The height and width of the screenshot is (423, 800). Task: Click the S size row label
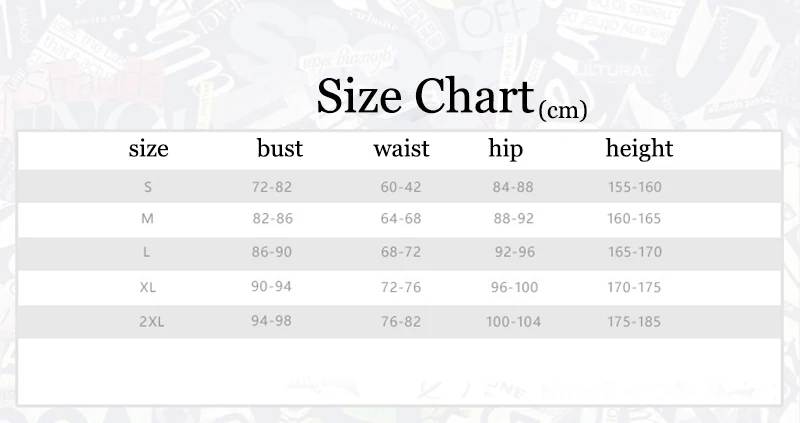coord(149,187)
